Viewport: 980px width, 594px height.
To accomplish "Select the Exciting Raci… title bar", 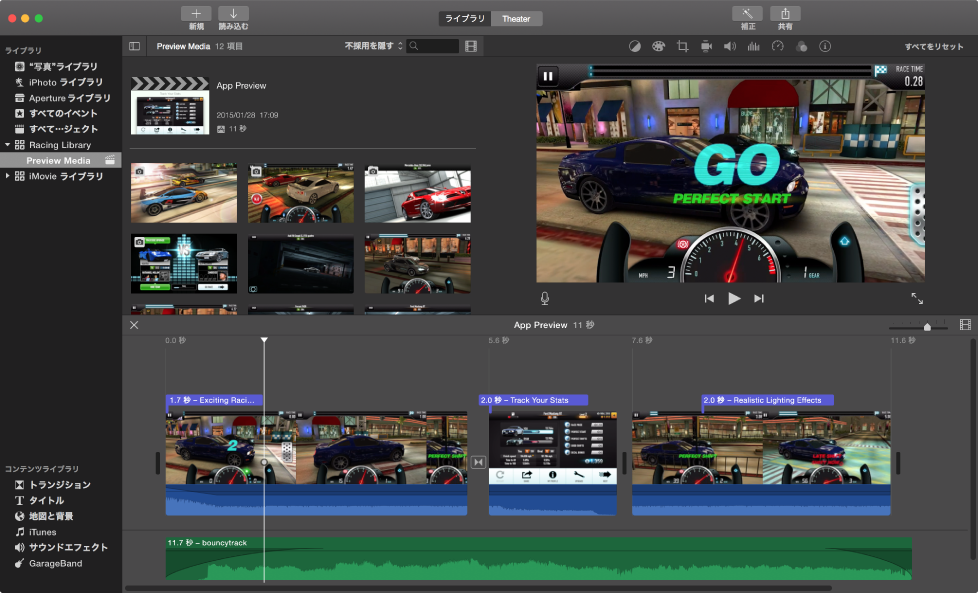I will pyautogui.click(x=214, y=400).
